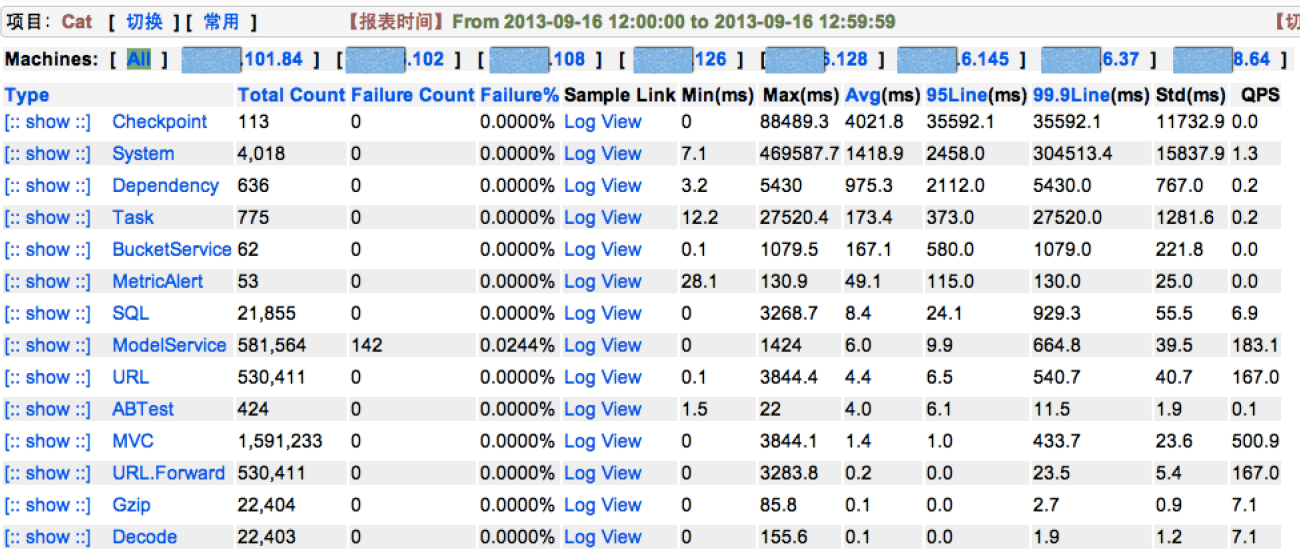
Task: Expand the SQL row show toggle
Action: tap(48, 314)
